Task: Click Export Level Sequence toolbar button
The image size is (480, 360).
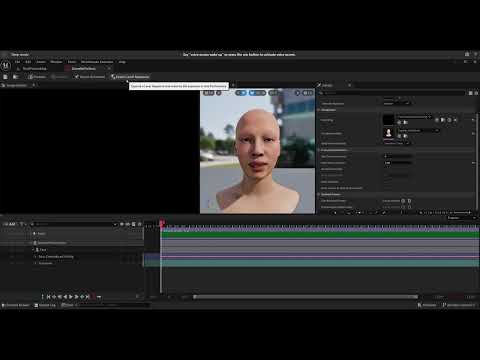Action: click(130, 77)
